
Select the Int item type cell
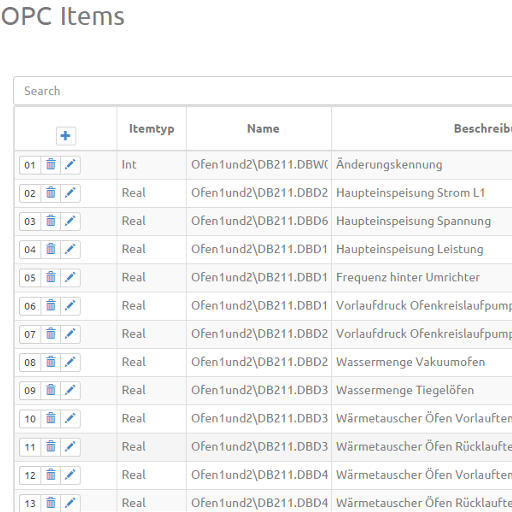[152, 165]
